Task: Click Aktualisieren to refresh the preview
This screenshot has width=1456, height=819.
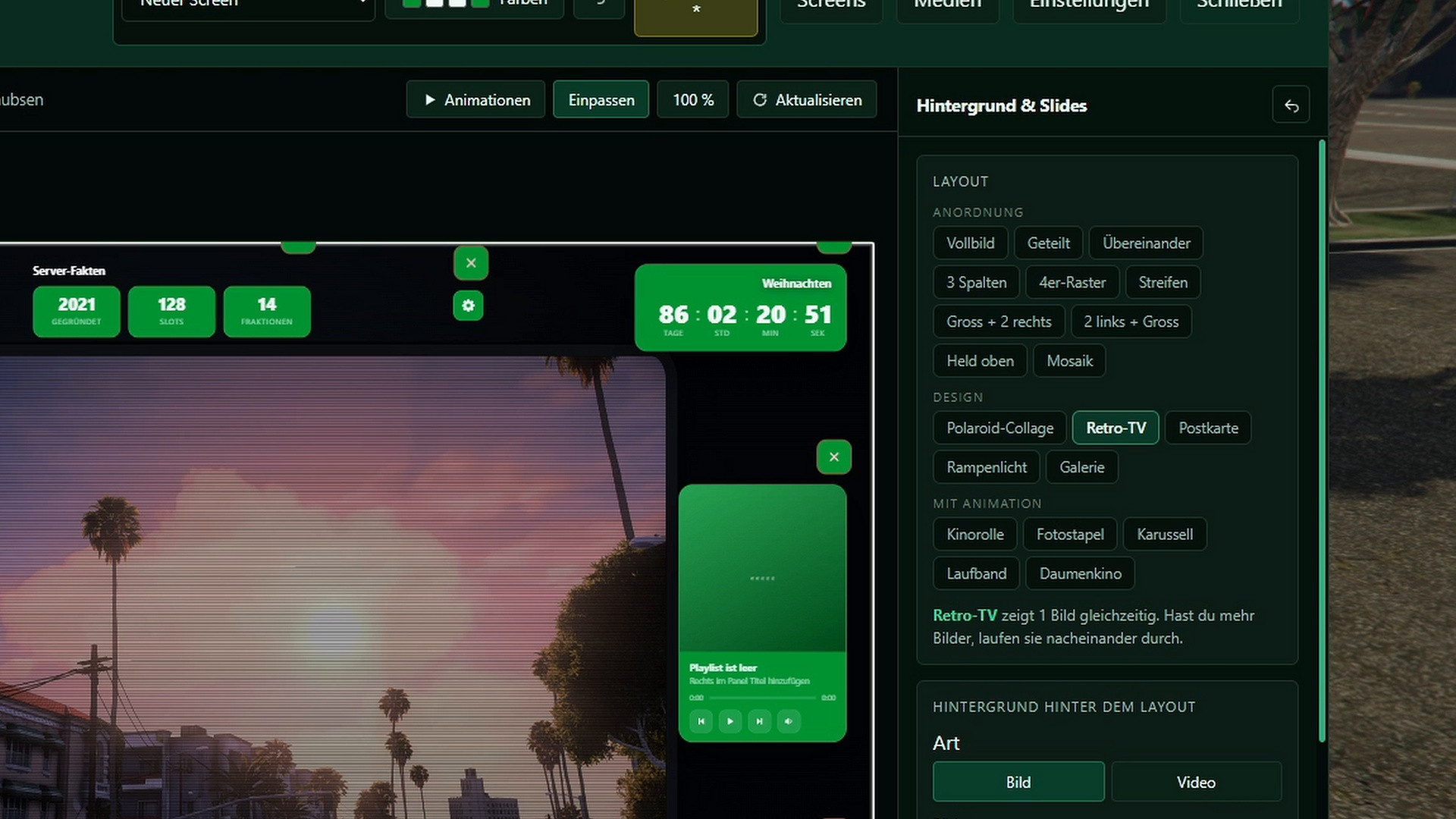Action: (807, 99)
